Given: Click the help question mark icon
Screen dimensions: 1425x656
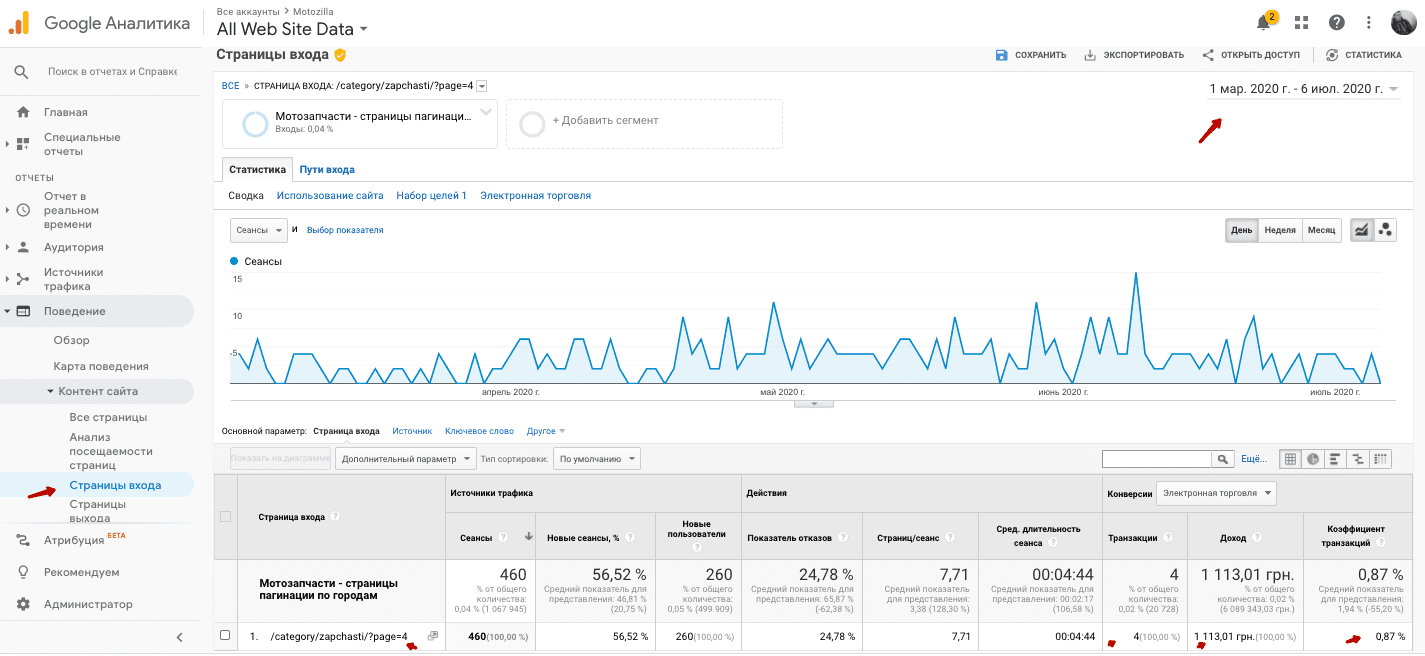Looking at the screenshot, I should (1336, 22).
